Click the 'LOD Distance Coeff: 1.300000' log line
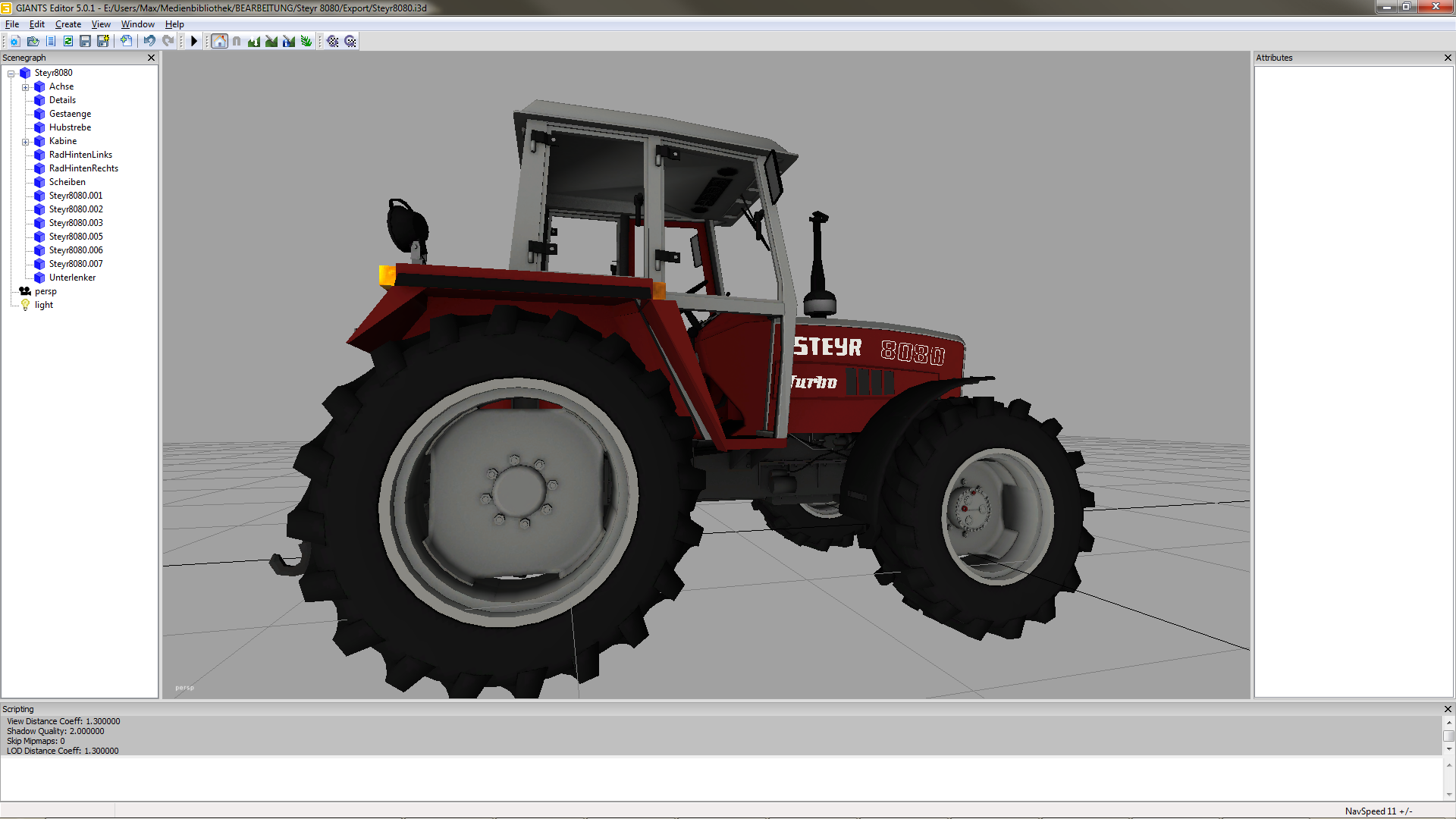1456x819 pixels. click(63, 751)
